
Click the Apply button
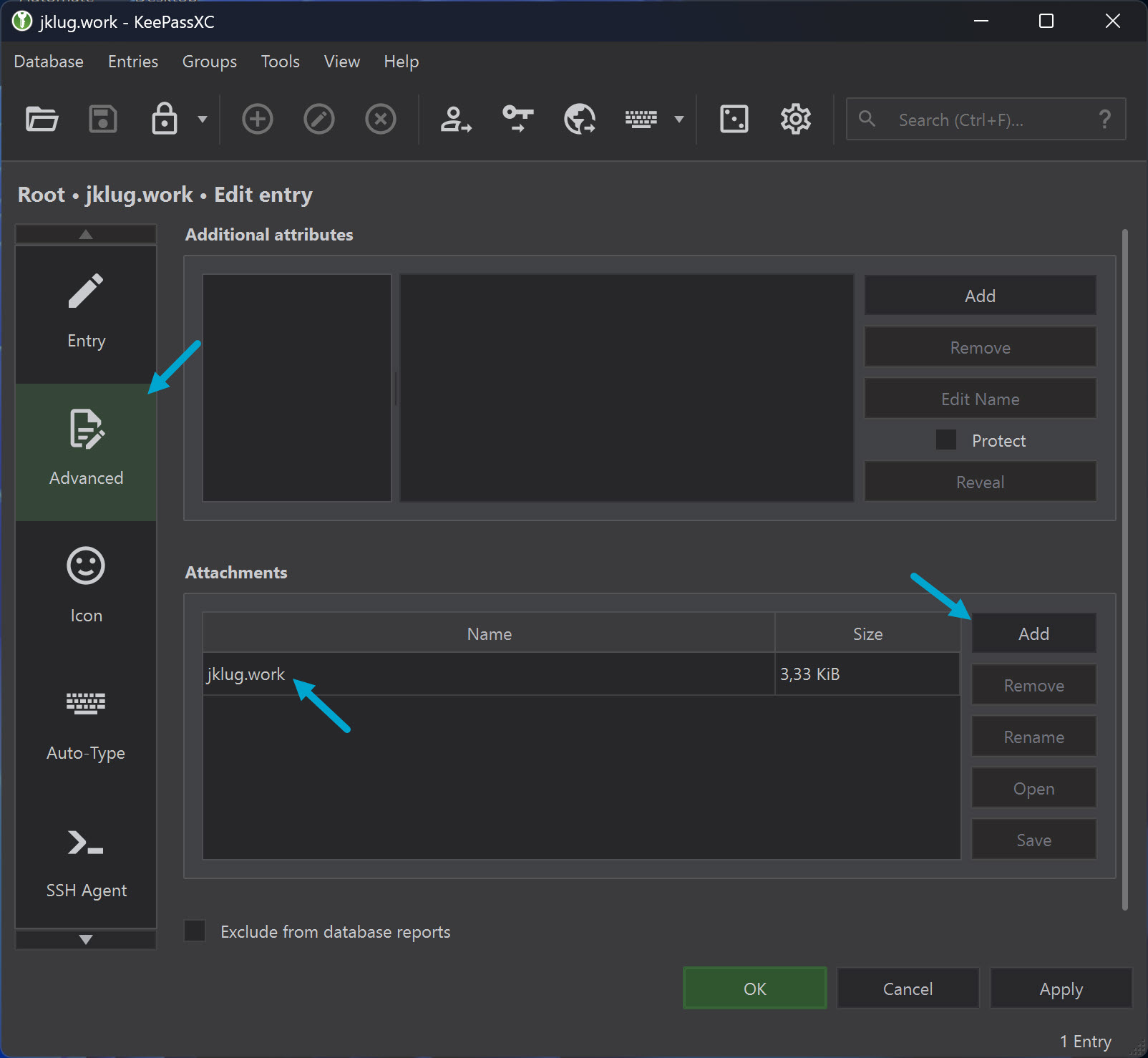click(1061, 989)
